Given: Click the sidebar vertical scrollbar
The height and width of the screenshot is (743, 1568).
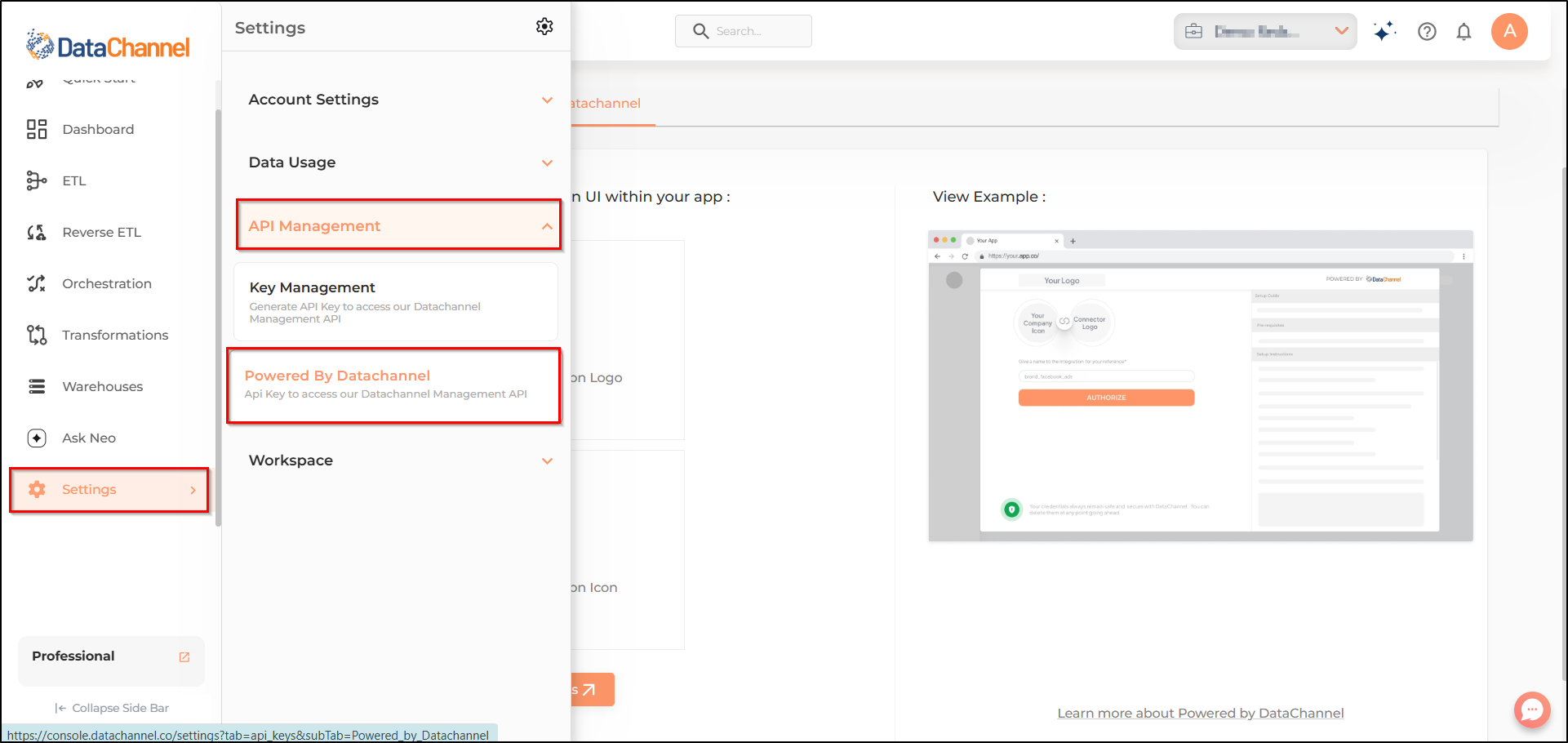Looking at the screenshot, I should [218, 318].
